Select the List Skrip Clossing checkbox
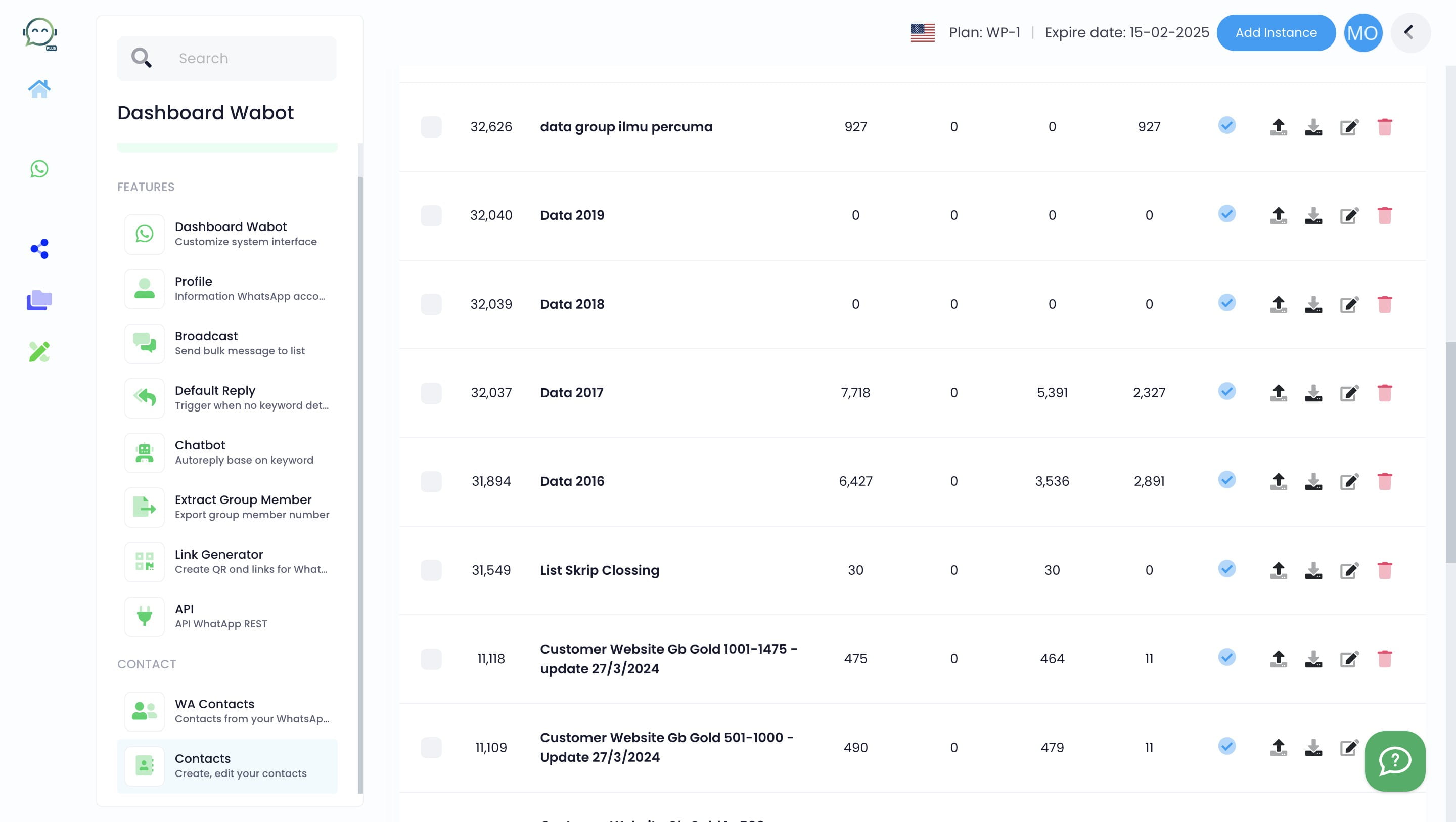The image size is (1456, 822). 431,570
